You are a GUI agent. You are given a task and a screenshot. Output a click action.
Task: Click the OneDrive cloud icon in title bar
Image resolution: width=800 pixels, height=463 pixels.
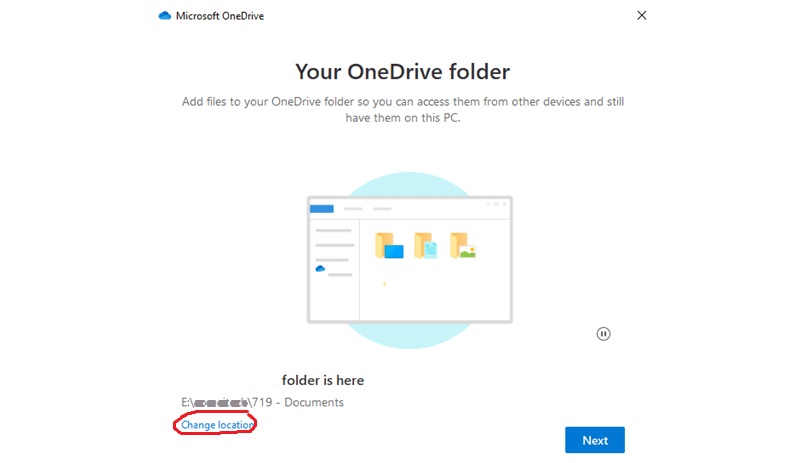point(165,16)
